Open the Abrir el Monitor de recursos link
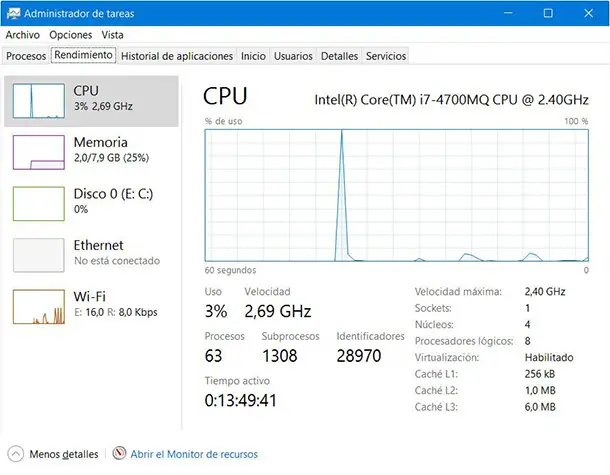The height and width of the screenshot is (475, 610). (194, 454)
